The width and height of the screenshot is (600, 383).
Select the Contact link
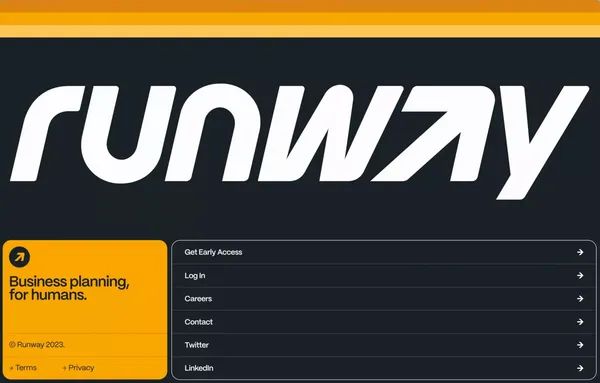(384, 322)
